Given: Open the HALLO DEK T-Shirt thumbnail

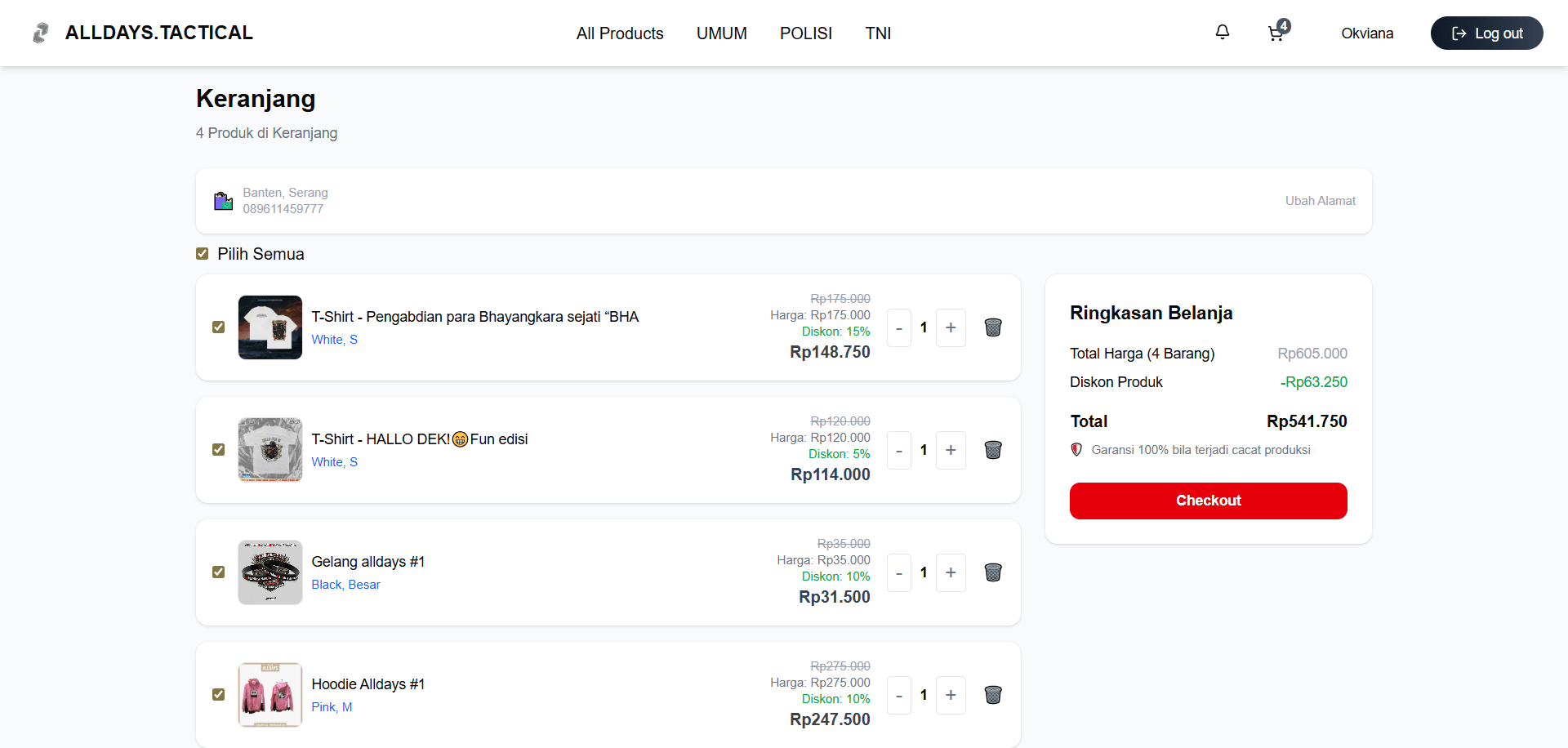Looking at the screenshot, I should coord(270,450).
